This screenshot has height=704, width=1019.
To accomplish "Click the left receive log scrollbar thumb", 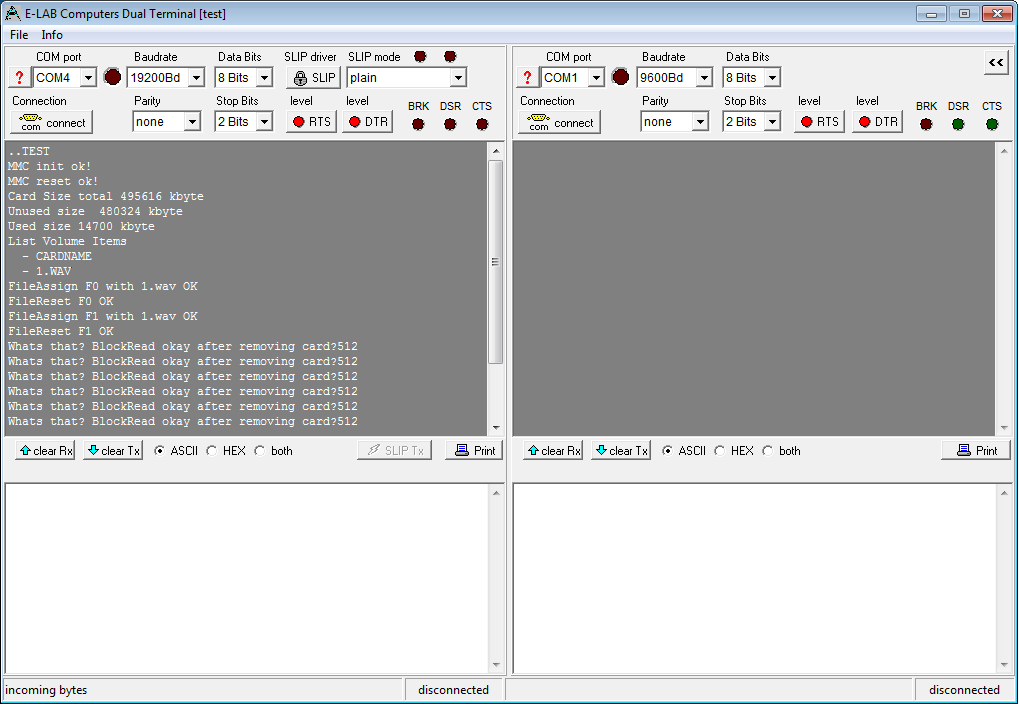I will click(x=496, y=262).
